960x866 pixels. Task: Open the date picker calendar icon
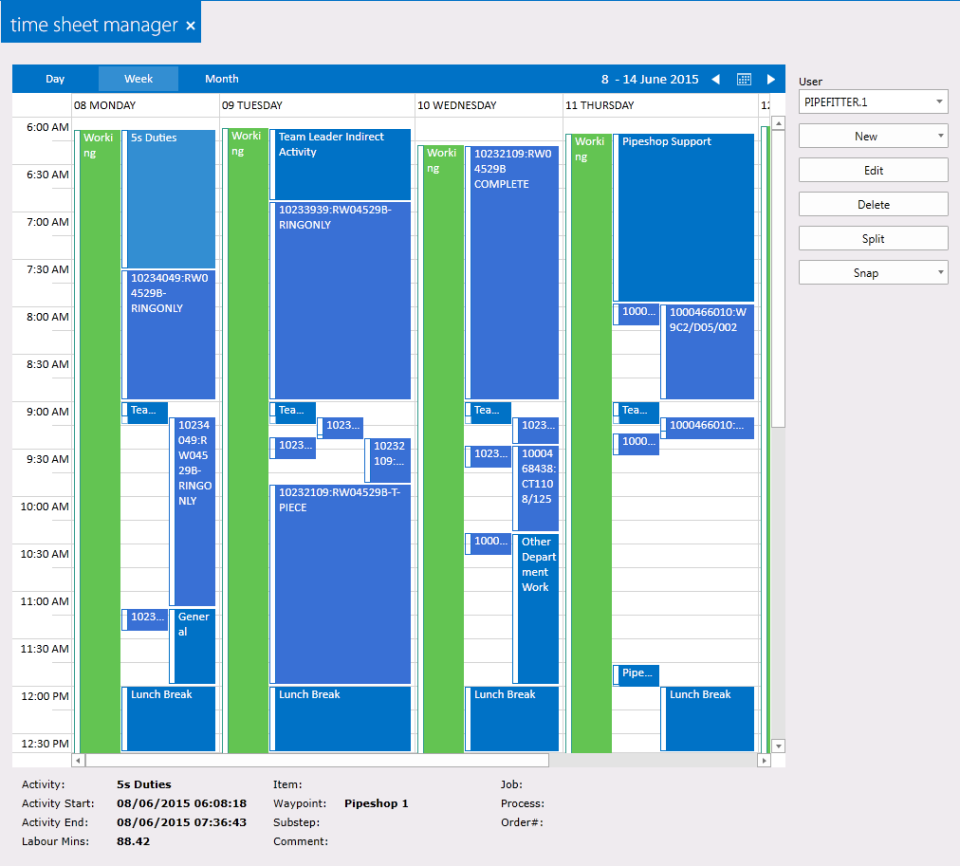click(x=743, y=78)
